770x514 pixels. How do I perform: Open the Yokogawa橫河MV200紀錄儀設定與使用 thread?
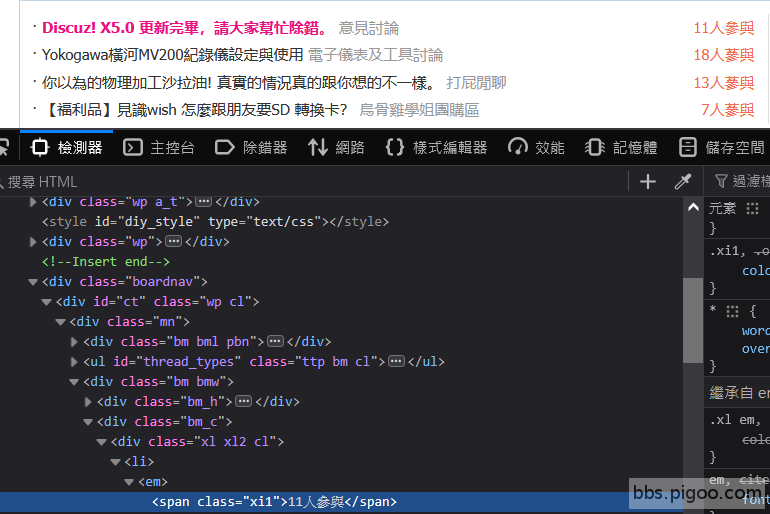click(x=172, y=55)
